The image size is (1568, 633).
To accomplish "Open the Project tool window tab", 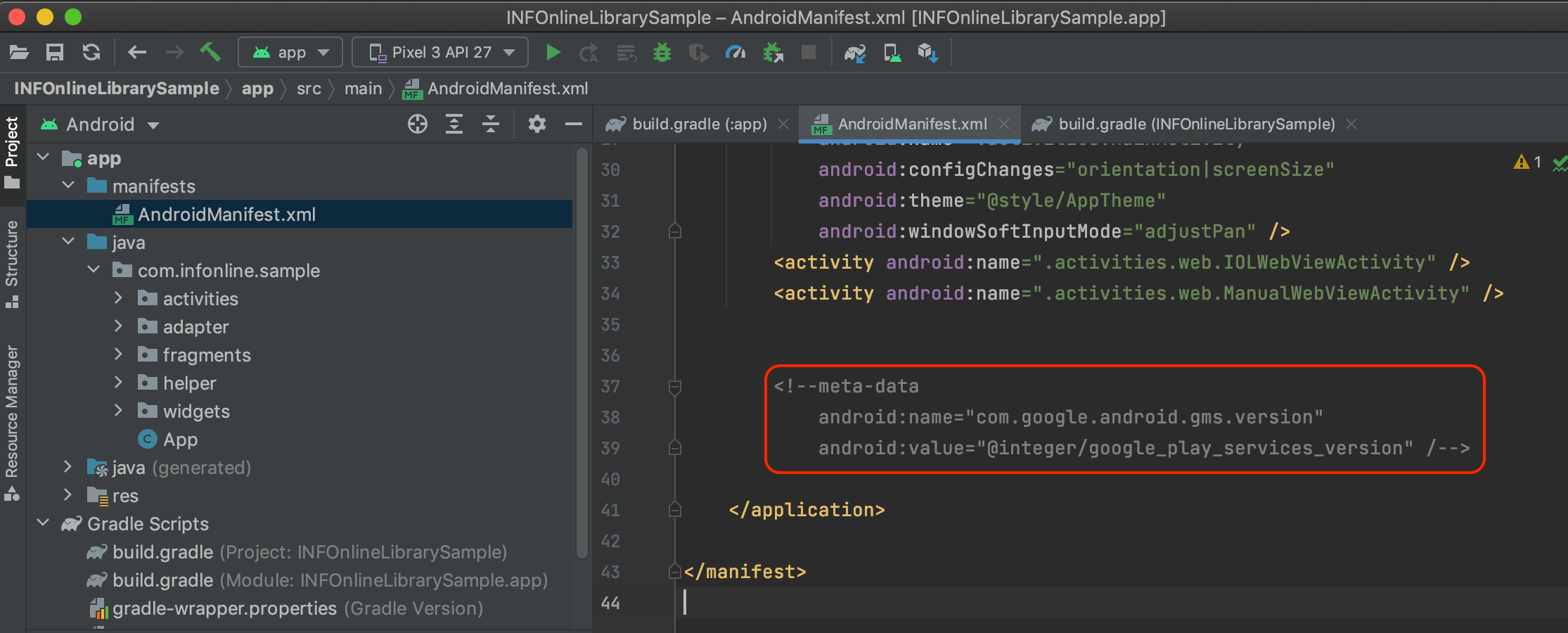I will [x=12, y=153].
